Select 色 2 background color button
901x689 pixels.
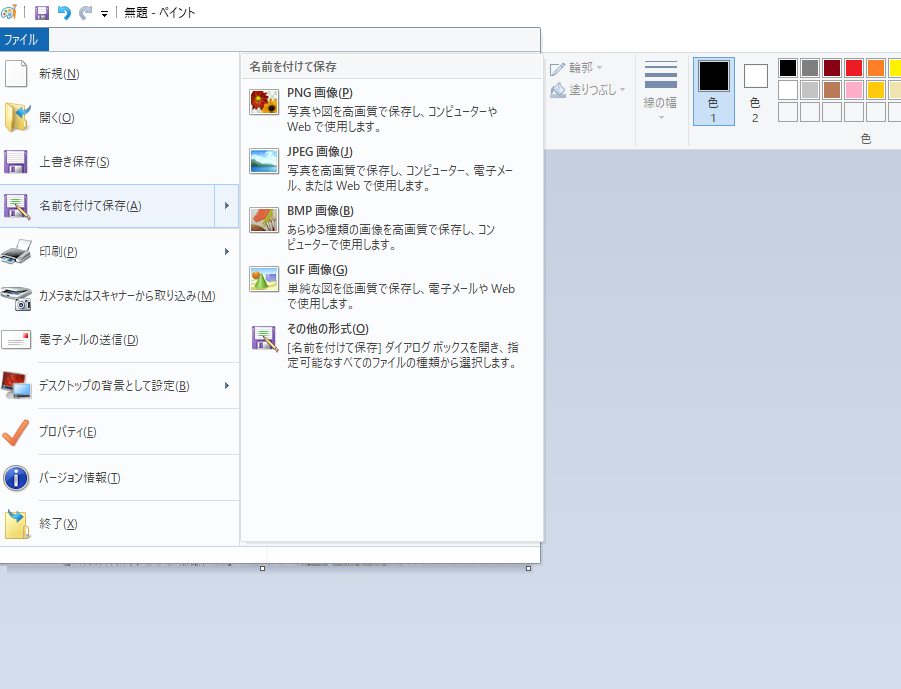[x=756, y=91]
